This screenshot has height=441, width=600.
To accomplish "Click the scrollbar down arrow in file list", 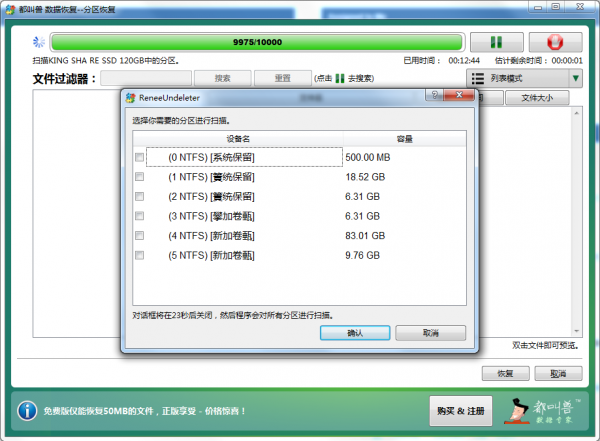I will [576, 331].
